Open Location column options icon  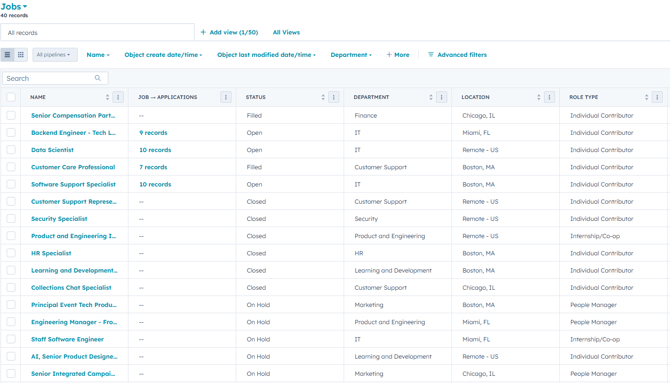click(550, 97)
